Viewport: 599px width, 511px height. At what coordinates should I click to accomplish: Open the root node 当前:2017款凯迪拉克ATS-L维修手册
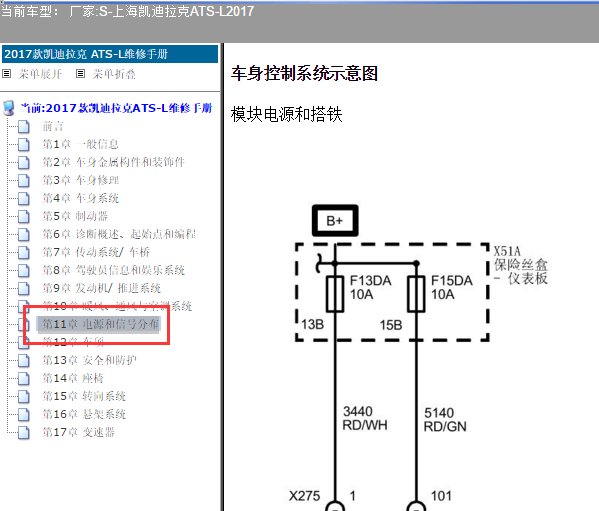tap(116, 108)
